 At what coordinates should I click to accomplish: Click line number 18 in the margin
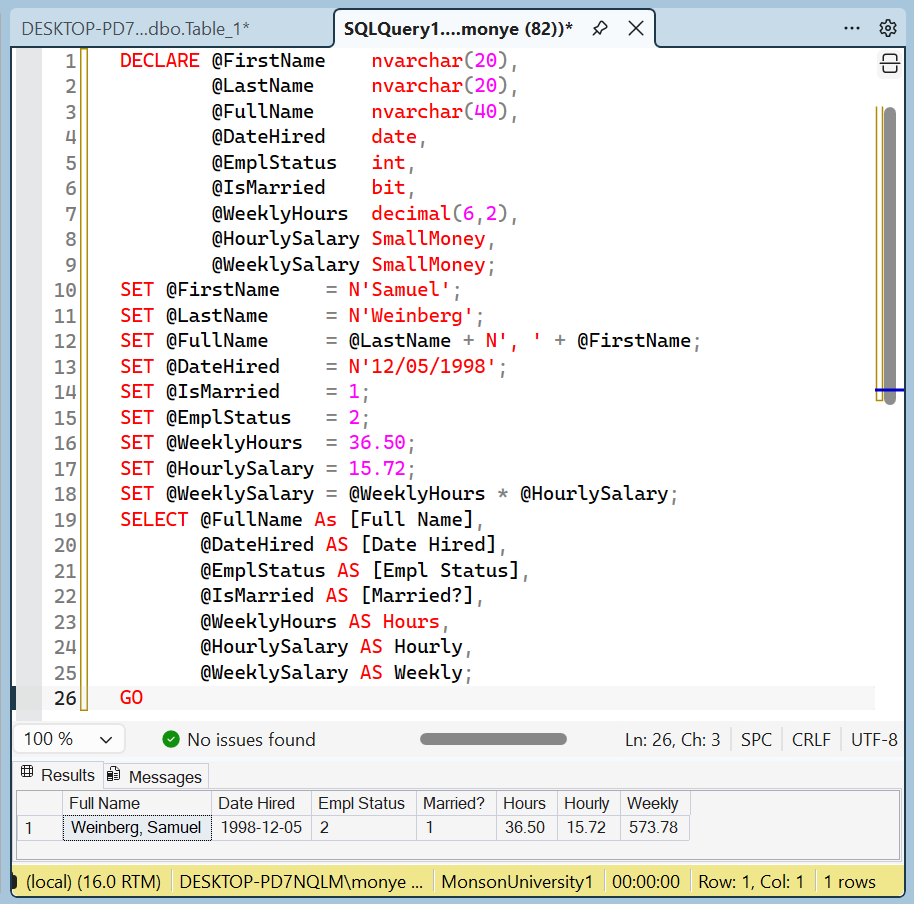click(65, 494)
